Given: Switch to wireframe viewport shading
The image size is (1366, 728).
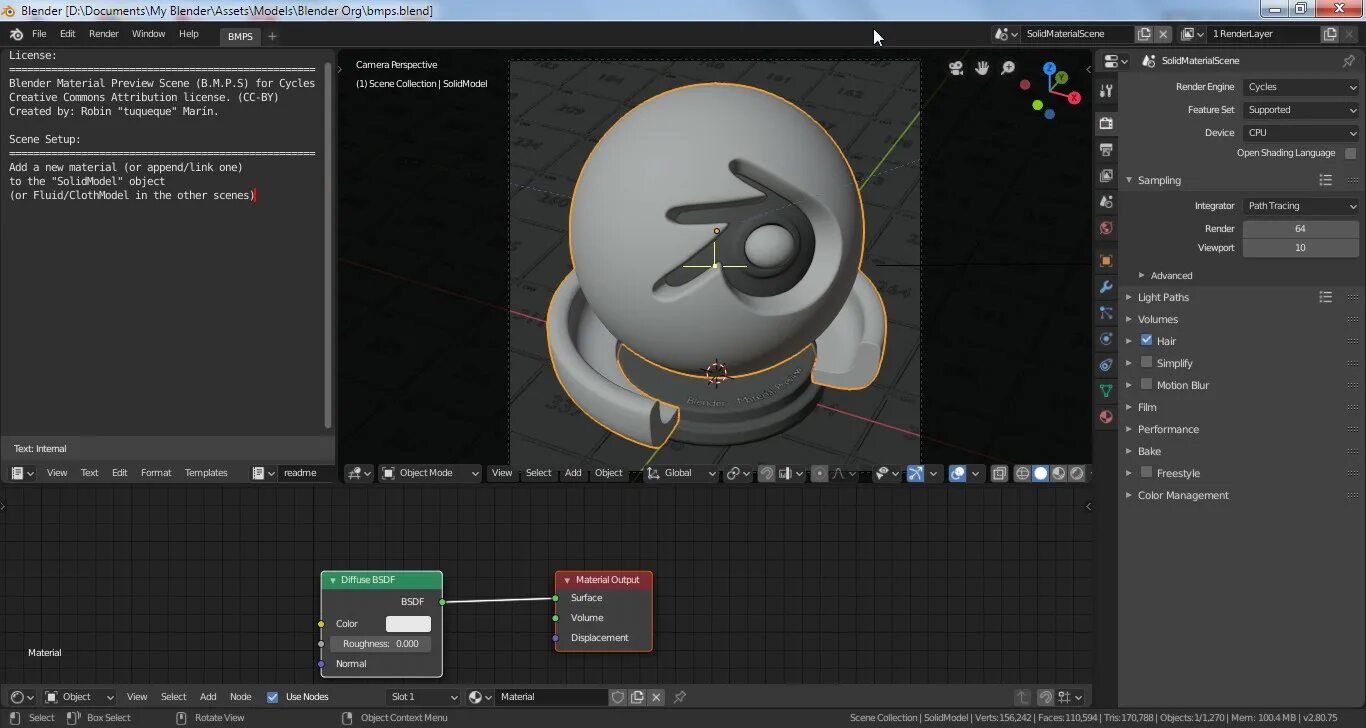Looking at the screenshot, I should point(1022,473).
